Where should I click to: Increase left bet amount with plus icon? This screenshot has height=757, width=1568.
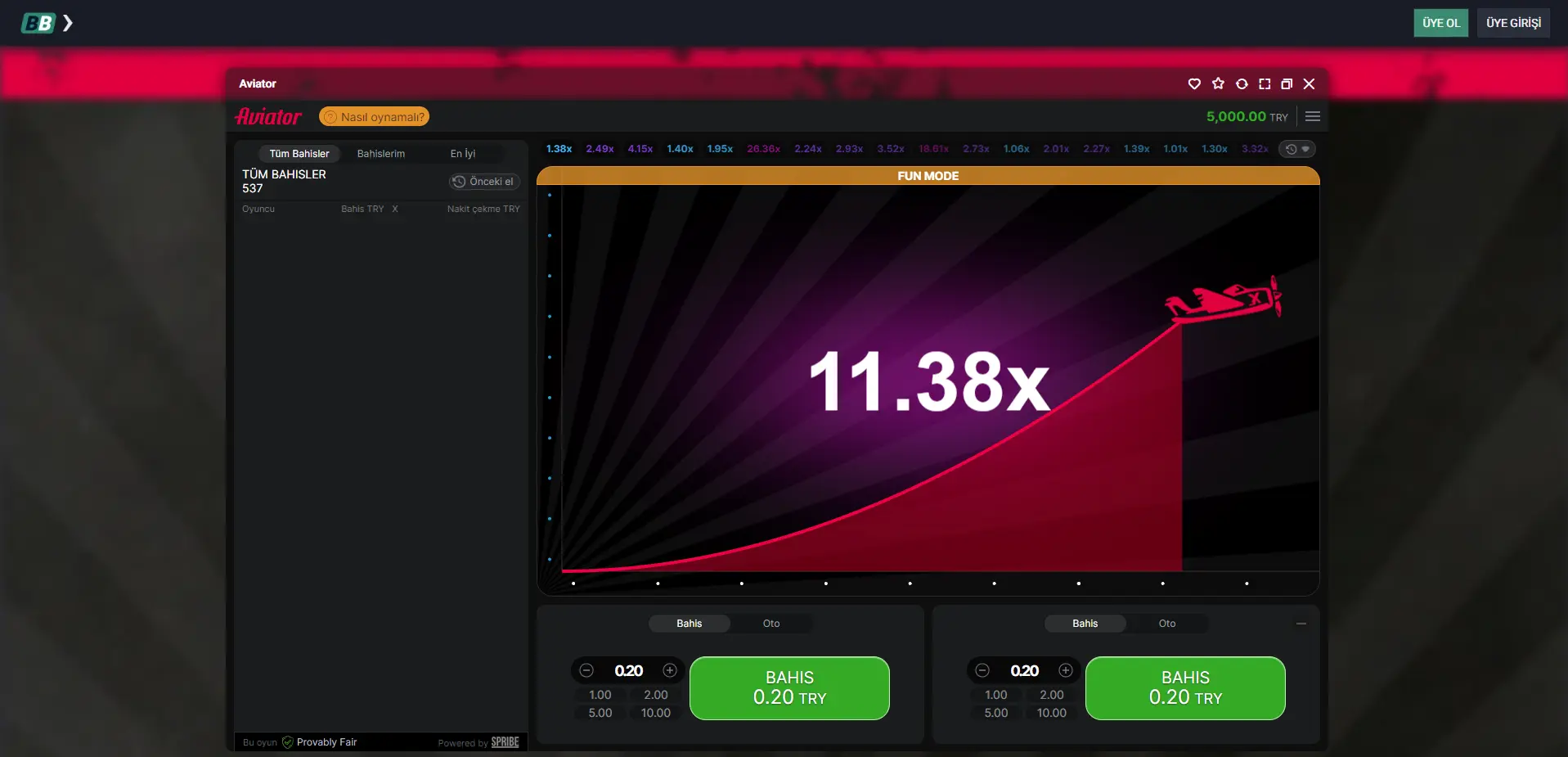[670, 670]
